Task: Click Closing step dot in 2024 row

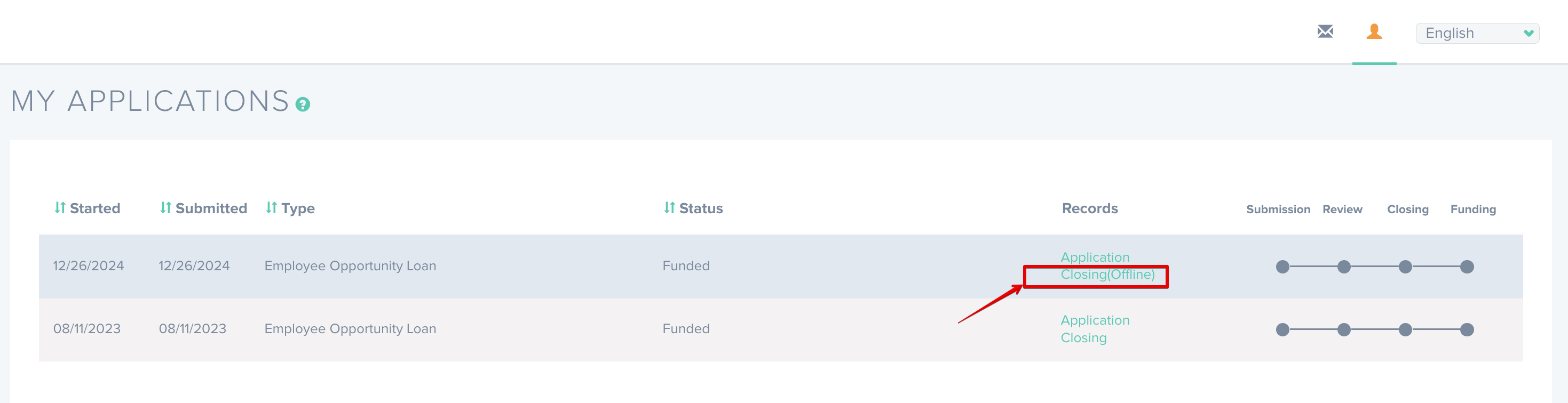Action: click(x=1405, y=267)
